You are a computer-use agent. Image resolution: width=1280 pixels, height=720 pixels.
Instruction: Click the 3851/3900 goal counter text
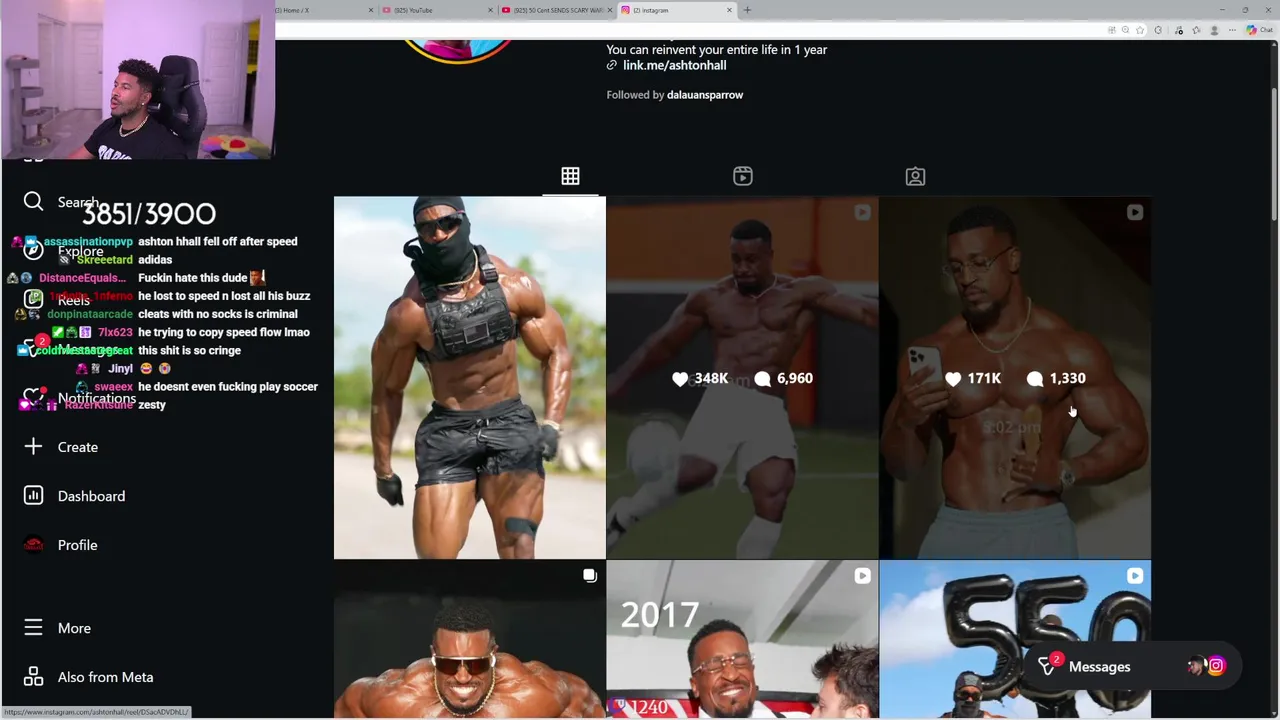[x=148, y=214]
